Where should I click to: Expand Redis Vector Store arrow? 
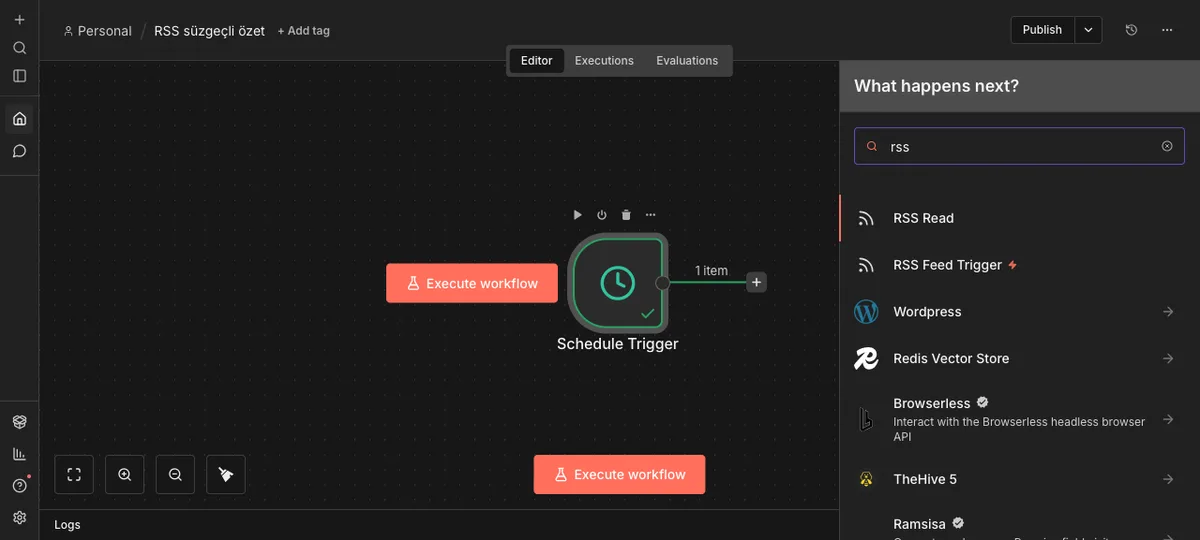1168,359
